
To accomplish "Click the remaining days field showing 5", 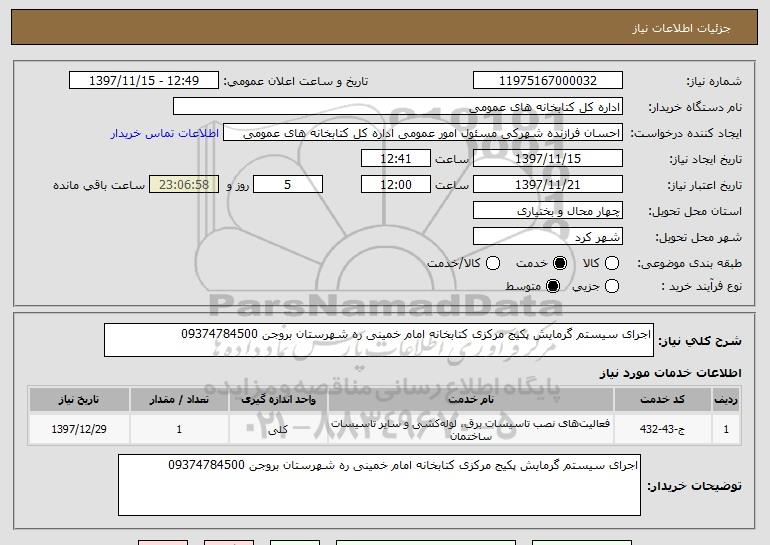I will 288,184.
